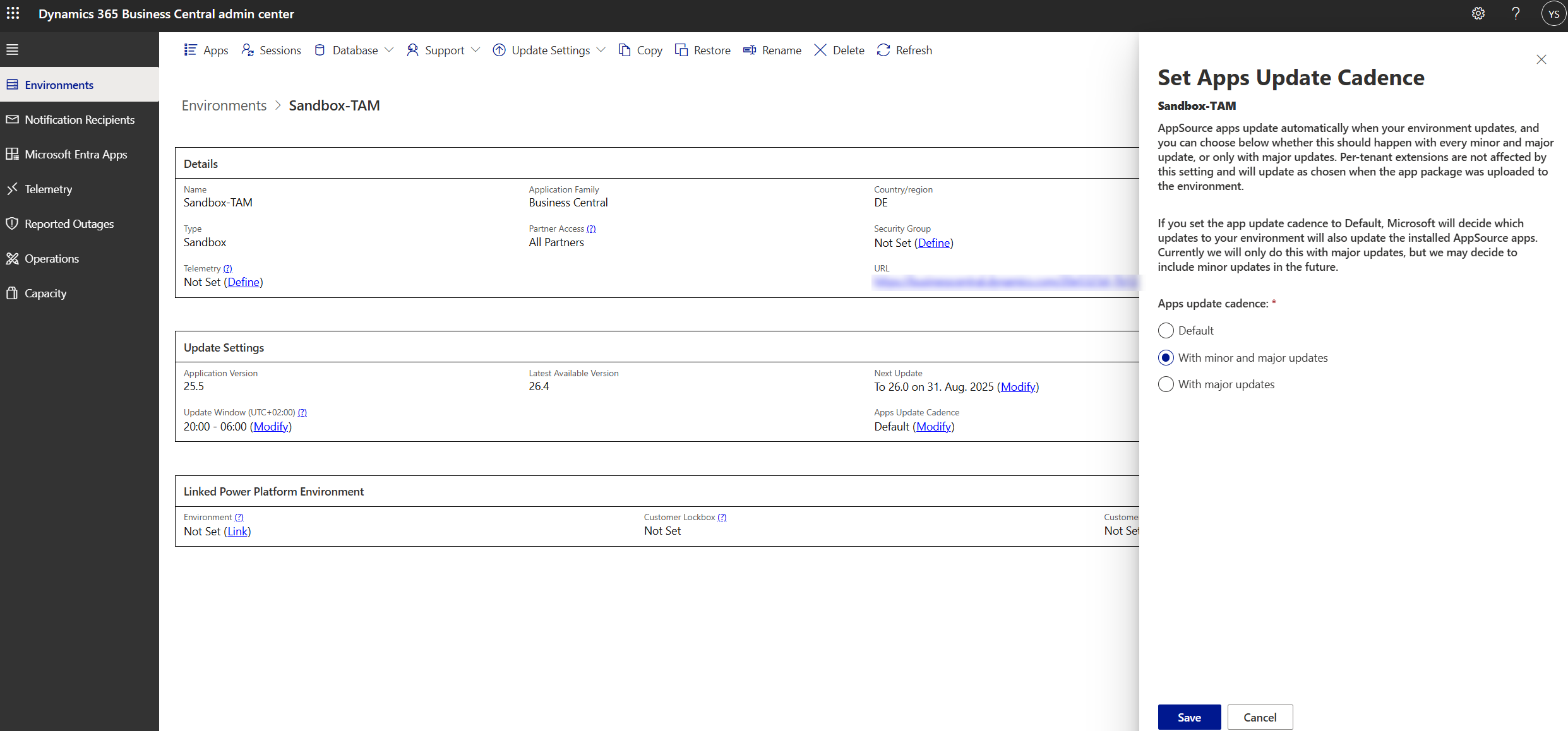Expand the Database dropdown menu

[354, 51]
